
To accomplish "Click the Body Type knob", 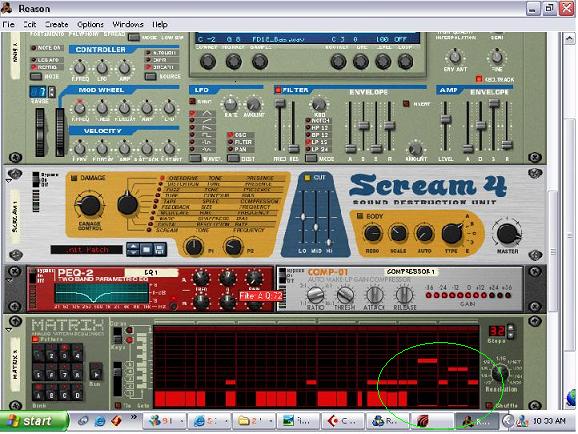I will [x=452, y=233].
